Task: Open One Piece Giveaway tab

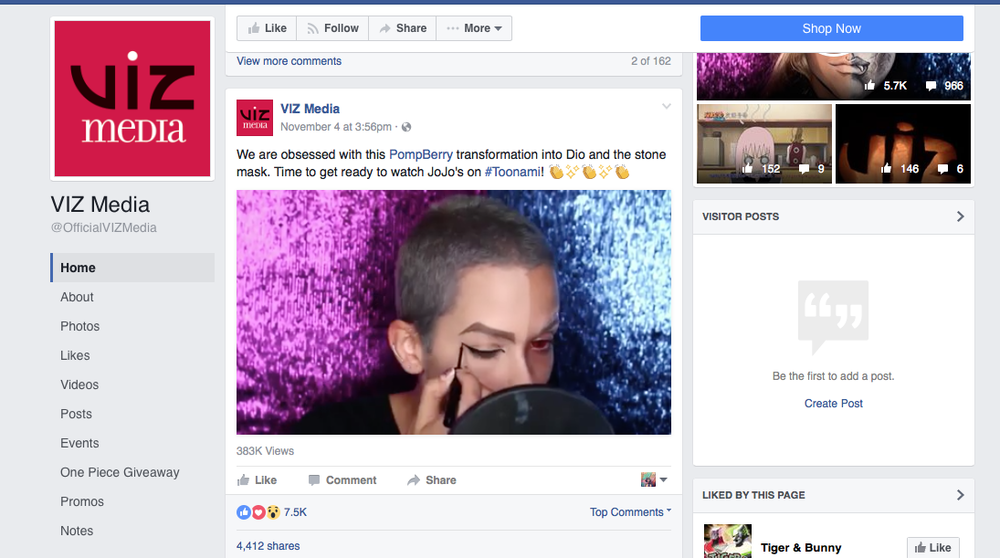Action: (x=119, y=473)
